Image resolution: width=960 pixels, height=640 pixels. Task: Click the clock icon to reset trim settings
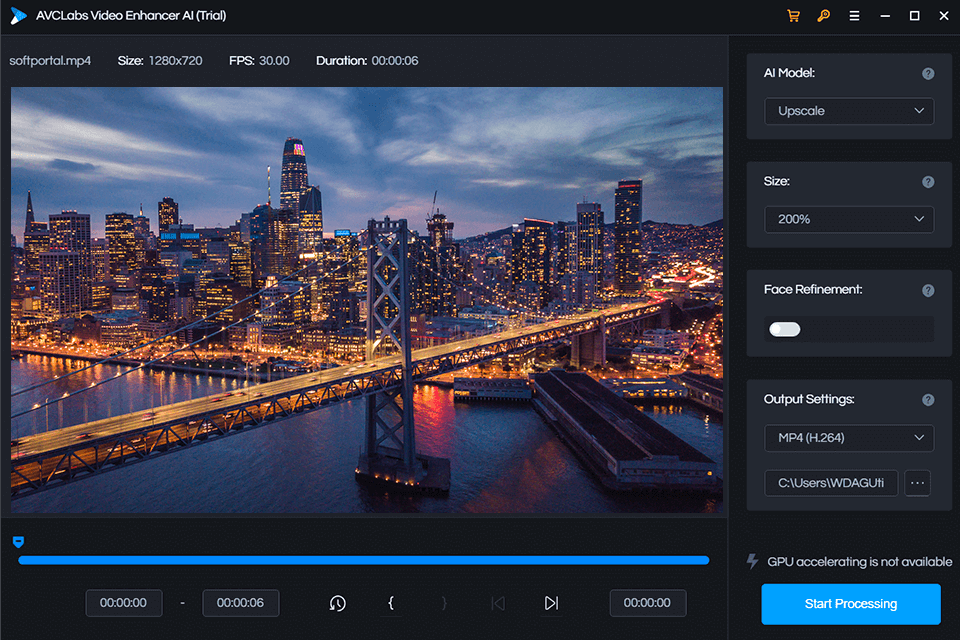click(337, 603)
